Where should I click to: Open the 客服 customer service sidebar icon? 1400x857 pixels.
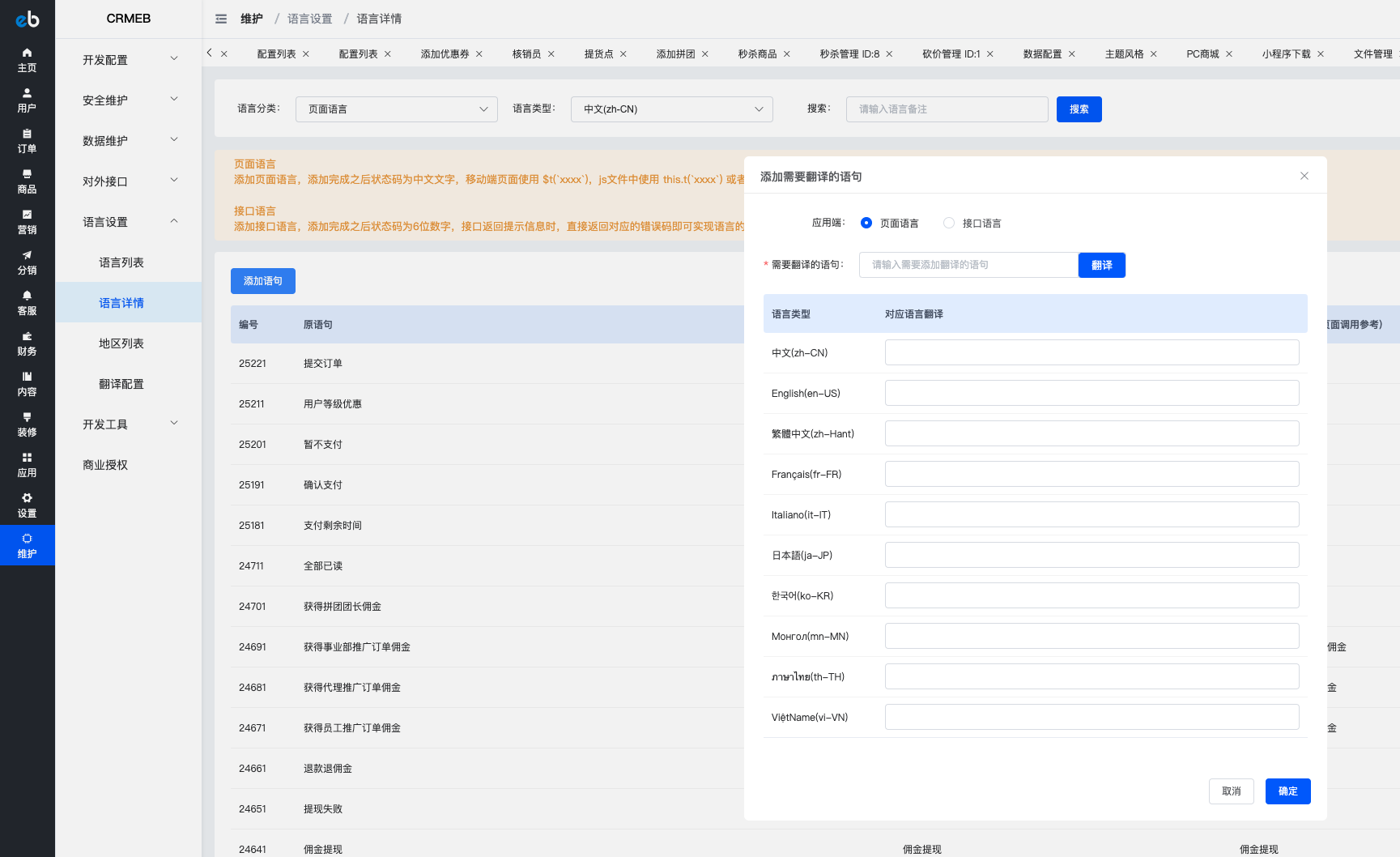(27, 302)
